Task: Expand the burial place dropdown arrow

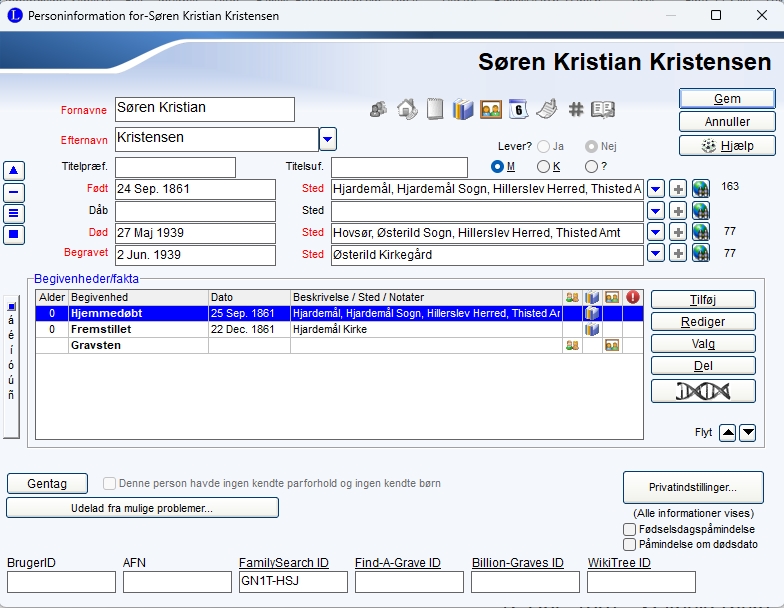Action: coord(655,255)
